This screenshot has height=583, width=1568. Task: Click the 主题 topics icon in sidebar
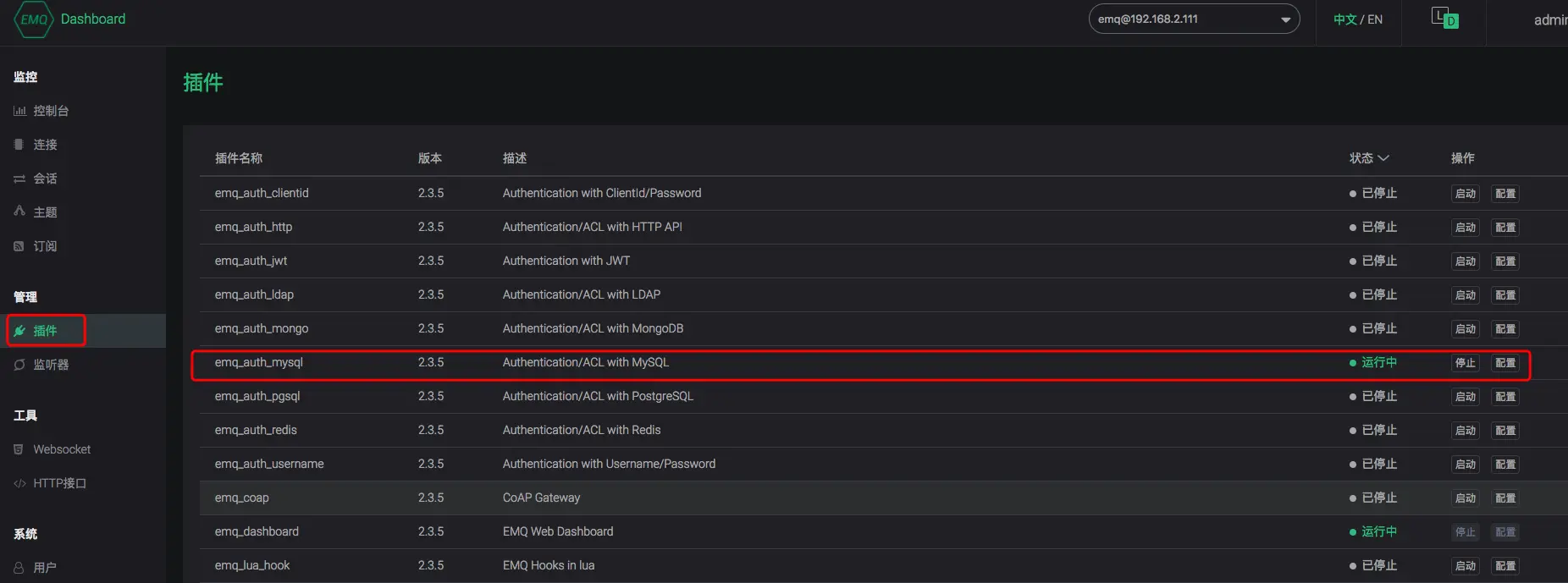tap(19, 212)
